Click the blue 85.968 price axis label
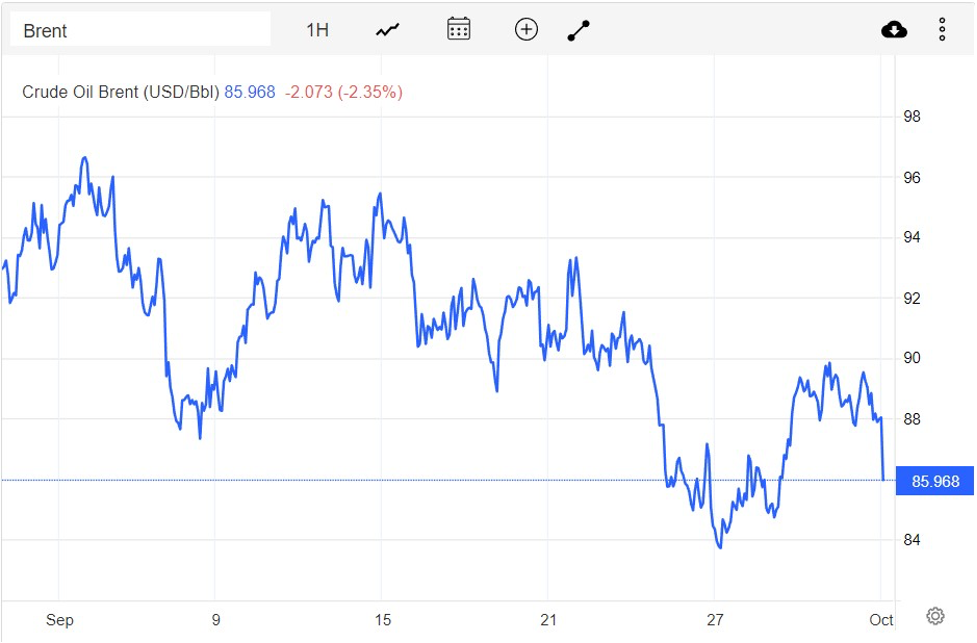Image resolution: width=977 pixels, height=643 pixels. [x=935, y=482]
